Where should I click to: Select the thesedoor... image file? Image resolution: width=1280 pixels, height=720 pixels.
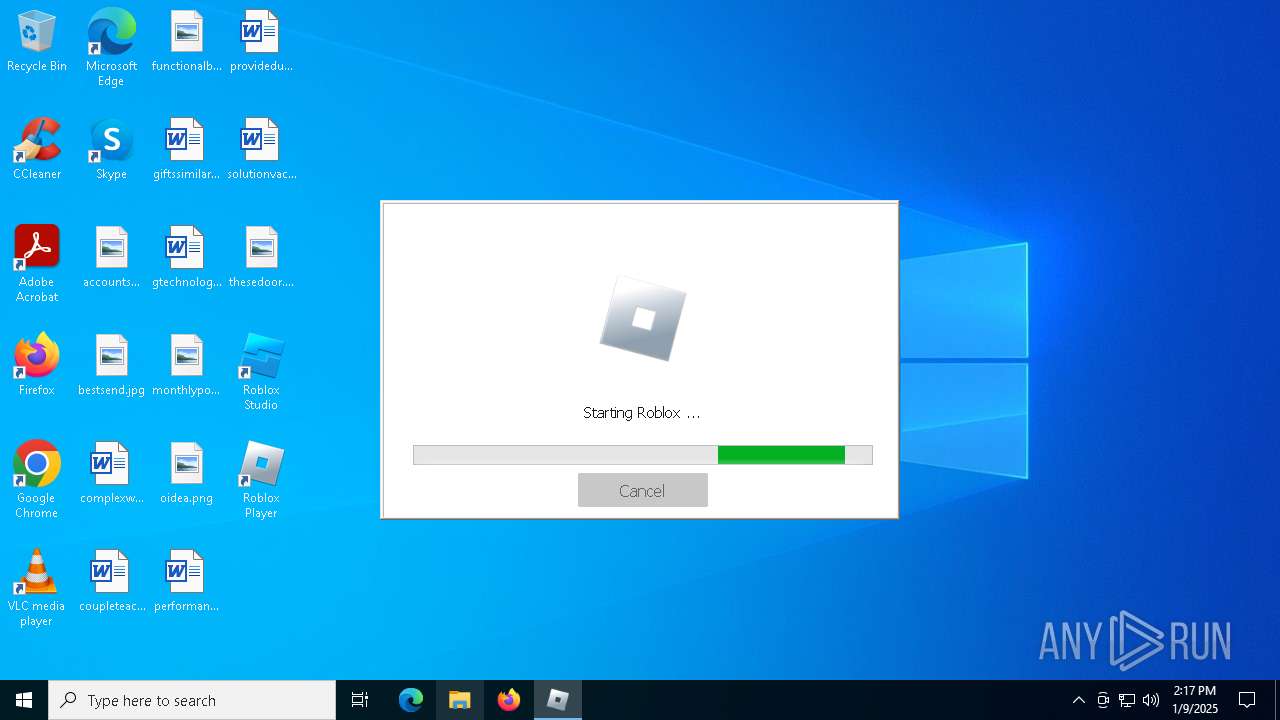click(x=261, y=258)
